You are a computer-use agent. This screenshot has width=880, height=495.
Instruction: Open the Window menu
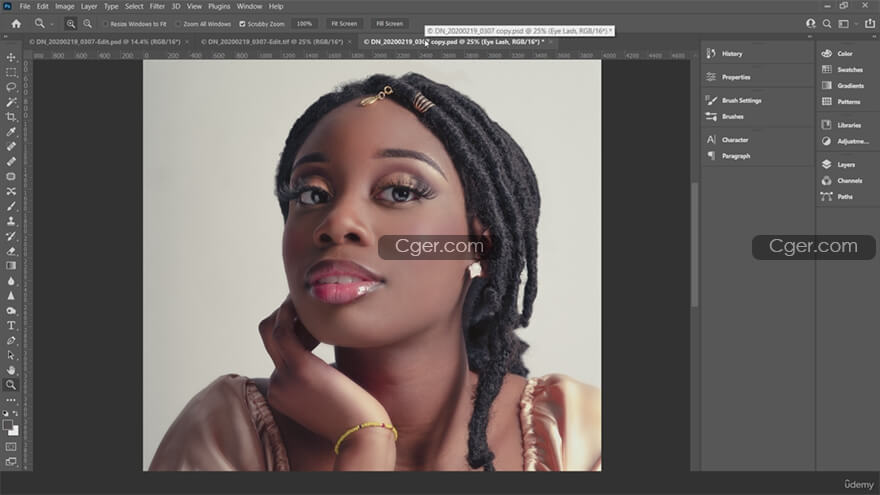249,6
